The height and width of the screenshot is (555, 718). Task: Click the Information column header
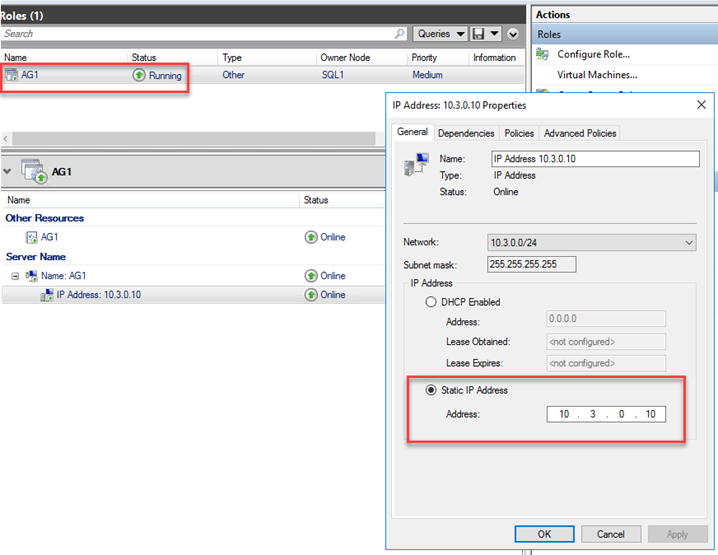point(496,57)
